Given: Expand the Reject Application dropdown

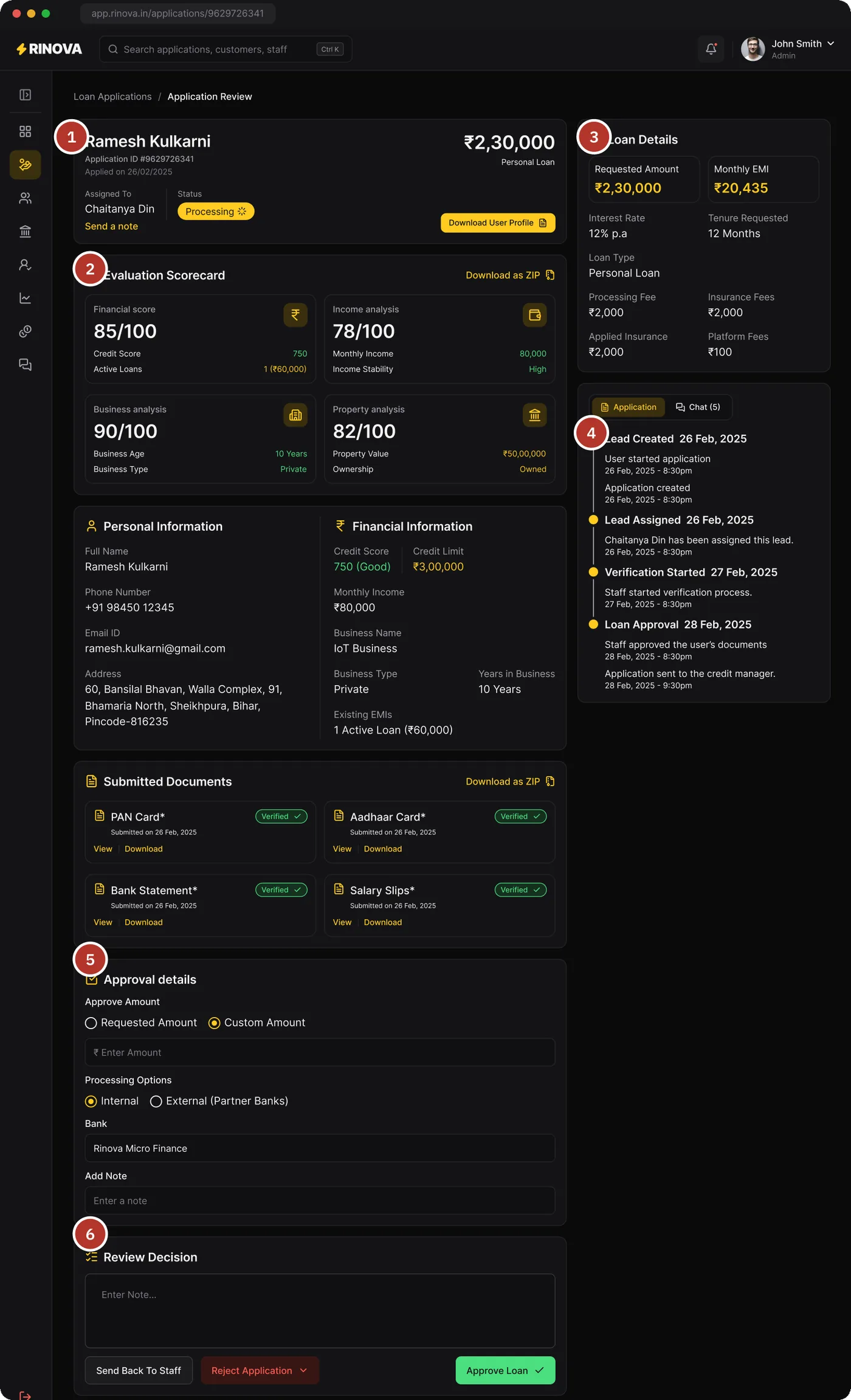Looking at the screenshot, I should [260, 1370].
